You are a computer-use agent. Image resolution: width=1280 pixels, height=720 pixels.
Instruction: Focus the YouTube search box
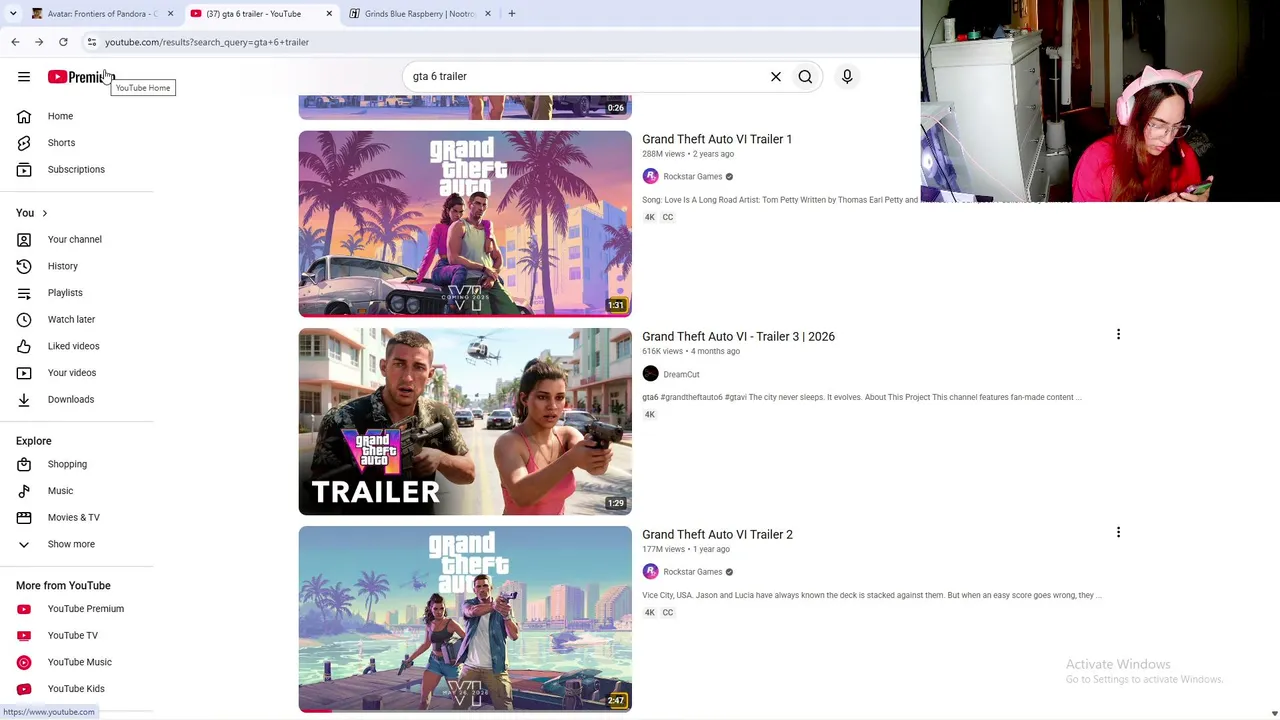click(x=585, y=76)
